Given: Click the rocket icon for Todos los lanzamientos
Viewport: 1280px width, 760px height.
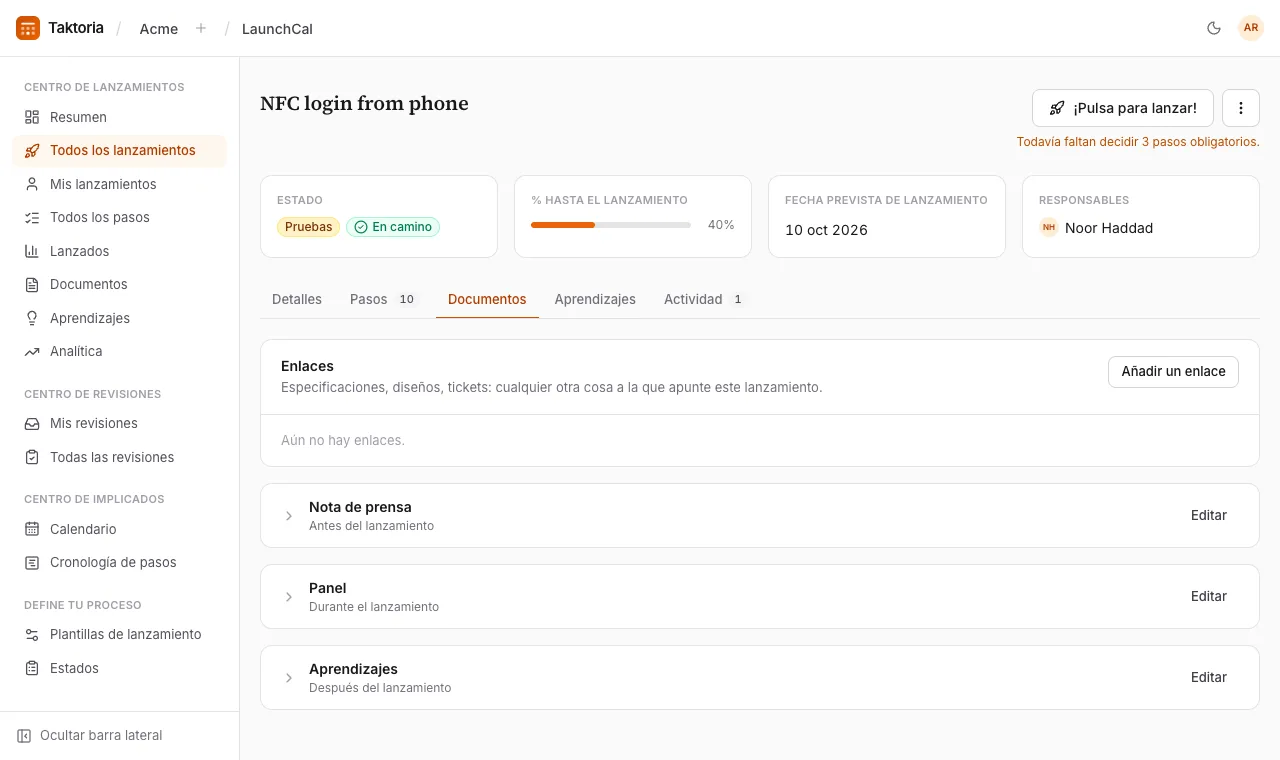Looking at the screenshot, I should (32, 151).
